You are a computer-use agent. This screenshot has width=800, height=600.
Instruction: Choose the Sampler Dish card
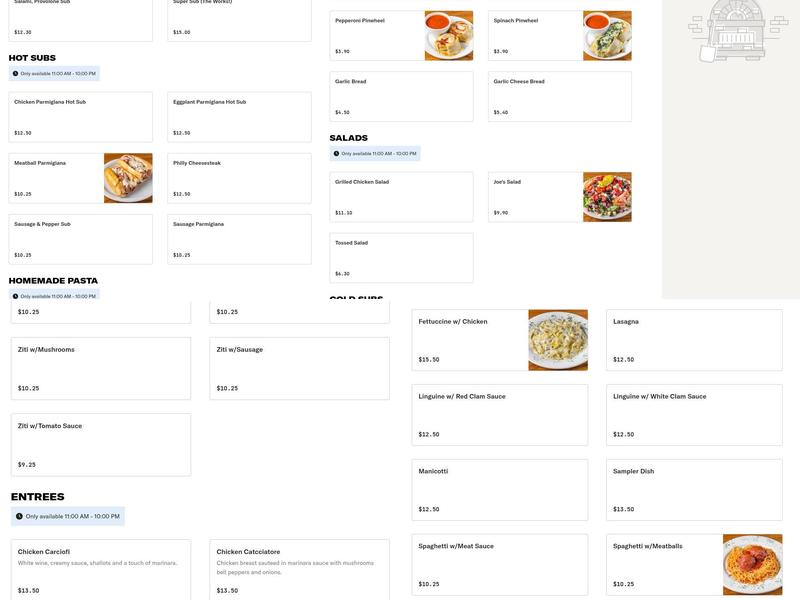tap(694, 490)
